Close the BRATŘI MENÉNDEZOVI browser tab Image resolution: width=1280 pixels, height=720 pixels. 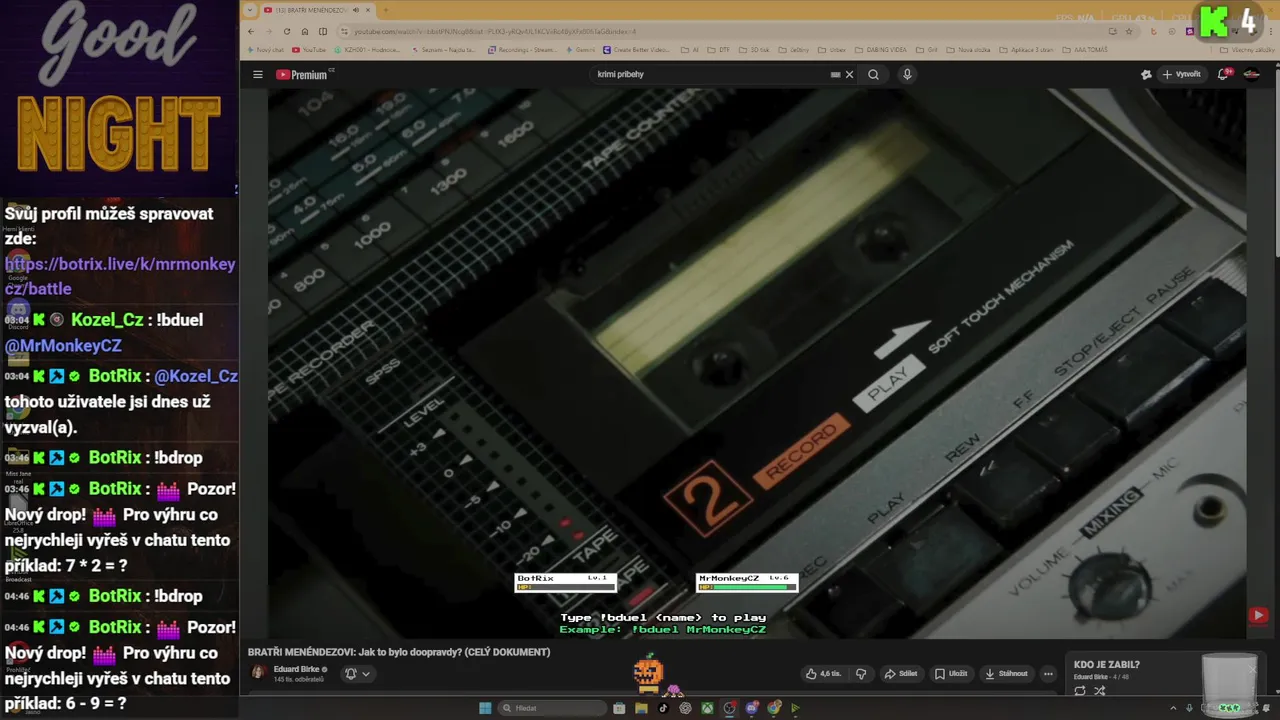368,10
